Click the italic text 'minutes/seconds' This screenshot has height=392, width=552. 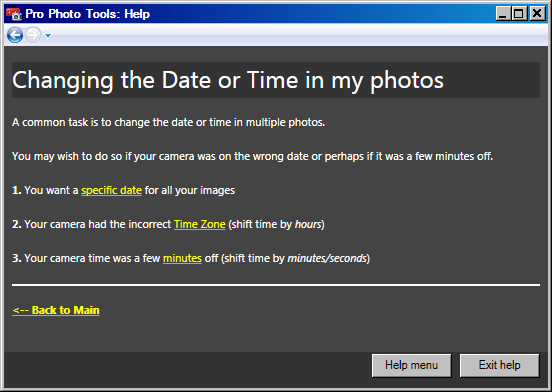click(327, 258)
